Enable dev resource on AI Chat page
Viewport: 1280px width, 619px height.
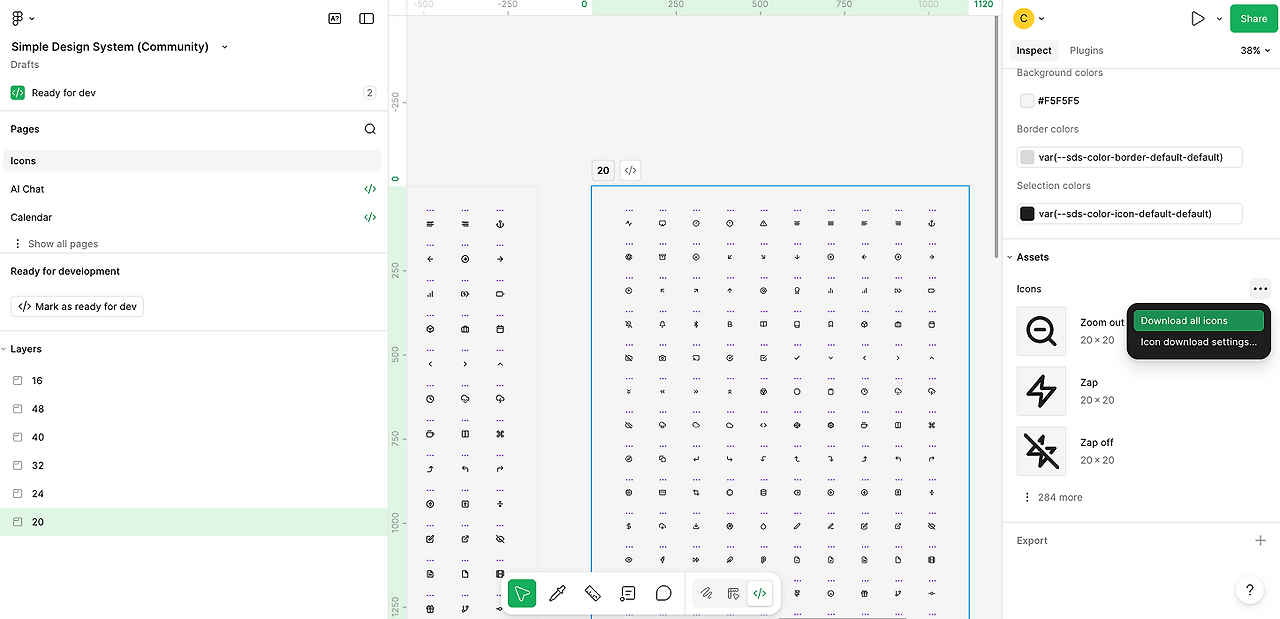coord(370,188)
